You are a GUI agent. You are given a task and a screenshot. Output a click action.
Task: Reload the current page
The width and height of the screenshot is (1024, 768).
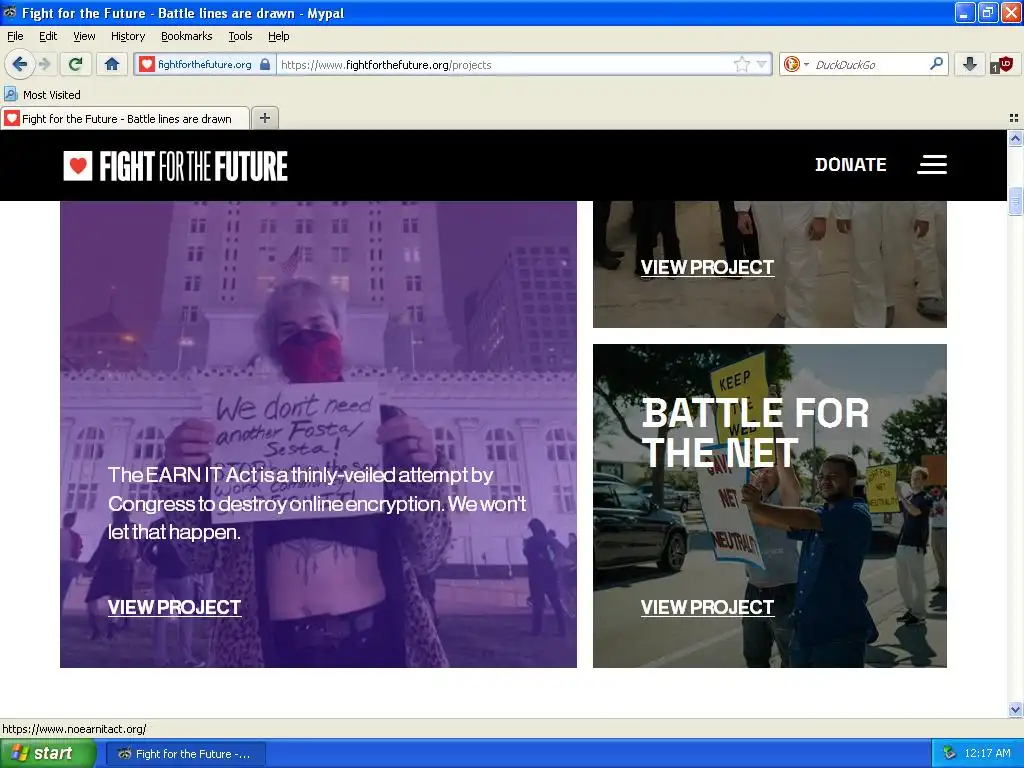click(76, 64)
